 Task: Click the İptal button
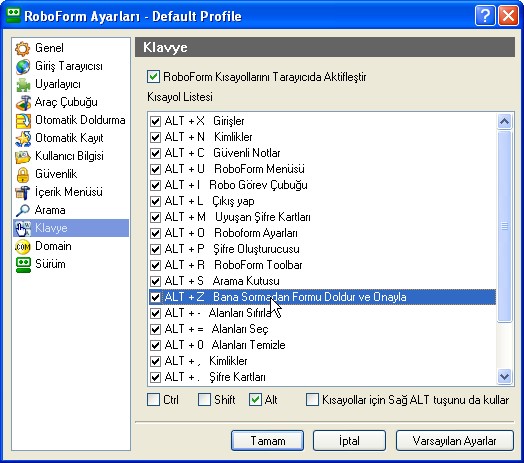coord(349,441)
